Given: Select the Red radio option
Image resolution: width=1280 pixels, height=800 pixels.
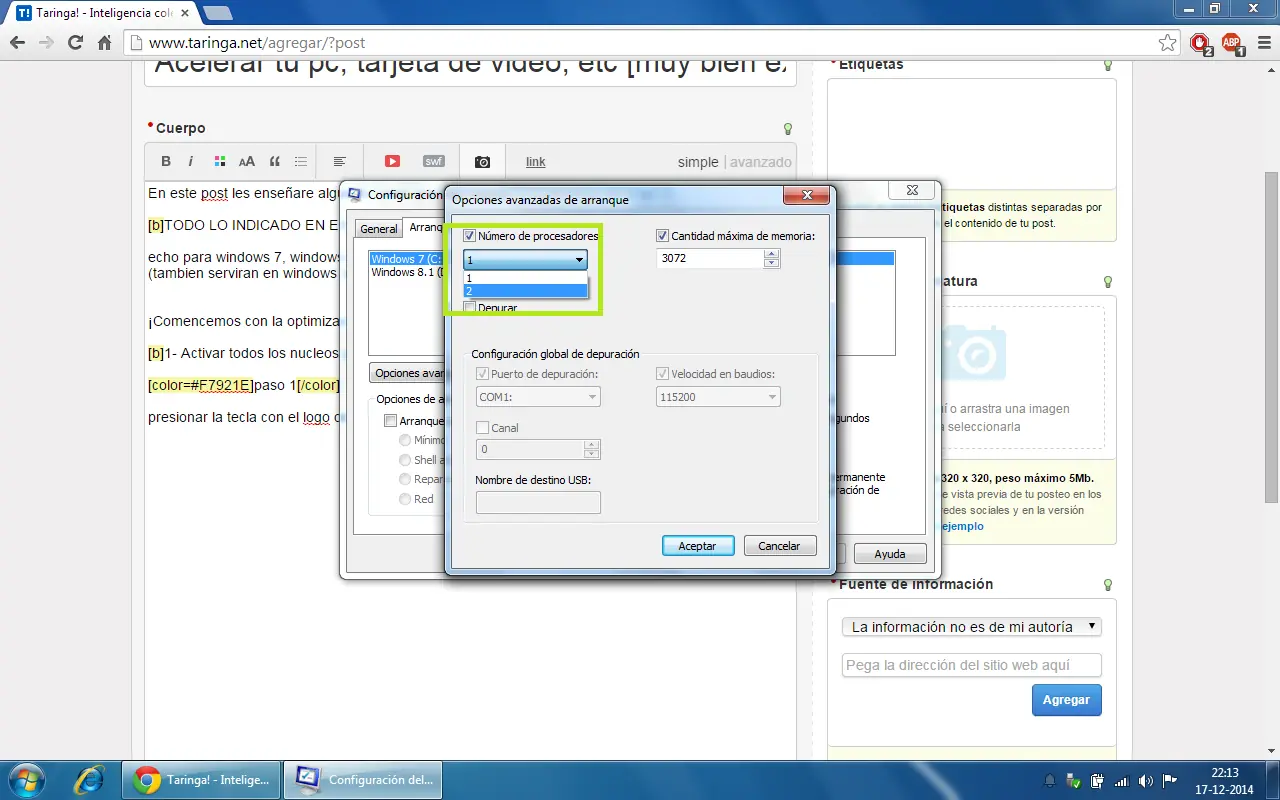Looking at the screenshot, I should pyautogui.click(x=405, y=499).
